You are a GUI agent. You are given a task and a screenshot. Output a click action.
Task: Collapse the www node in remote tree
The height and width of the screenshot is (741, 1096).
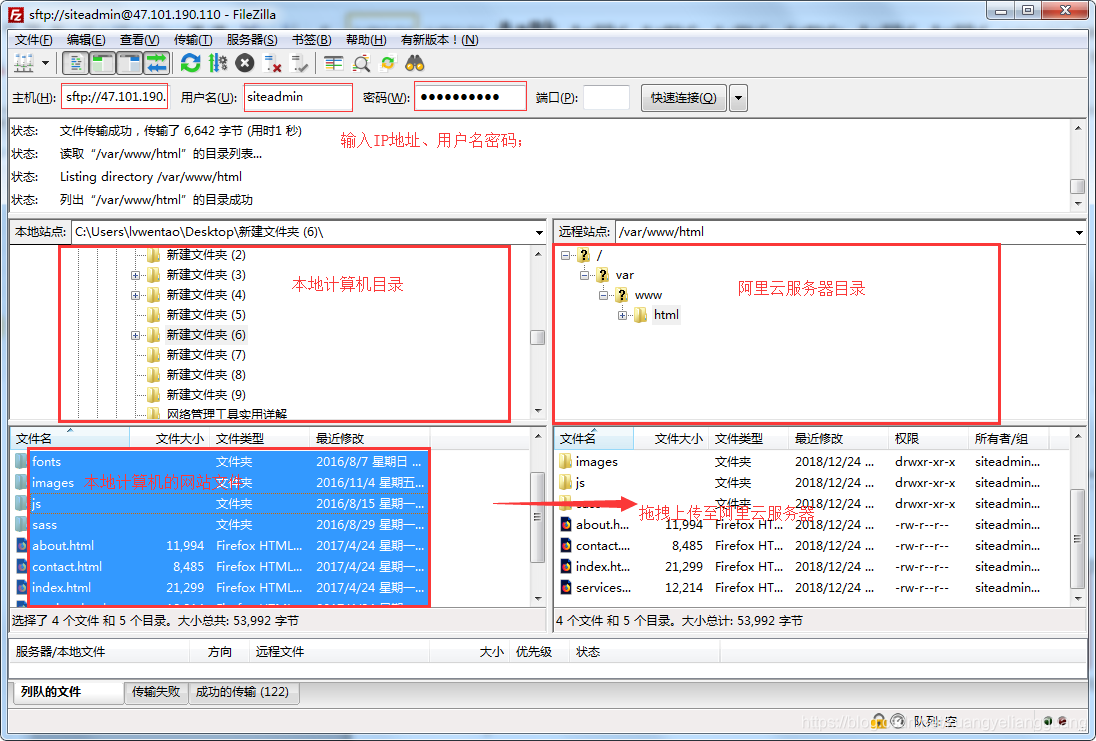coord(603,295)
